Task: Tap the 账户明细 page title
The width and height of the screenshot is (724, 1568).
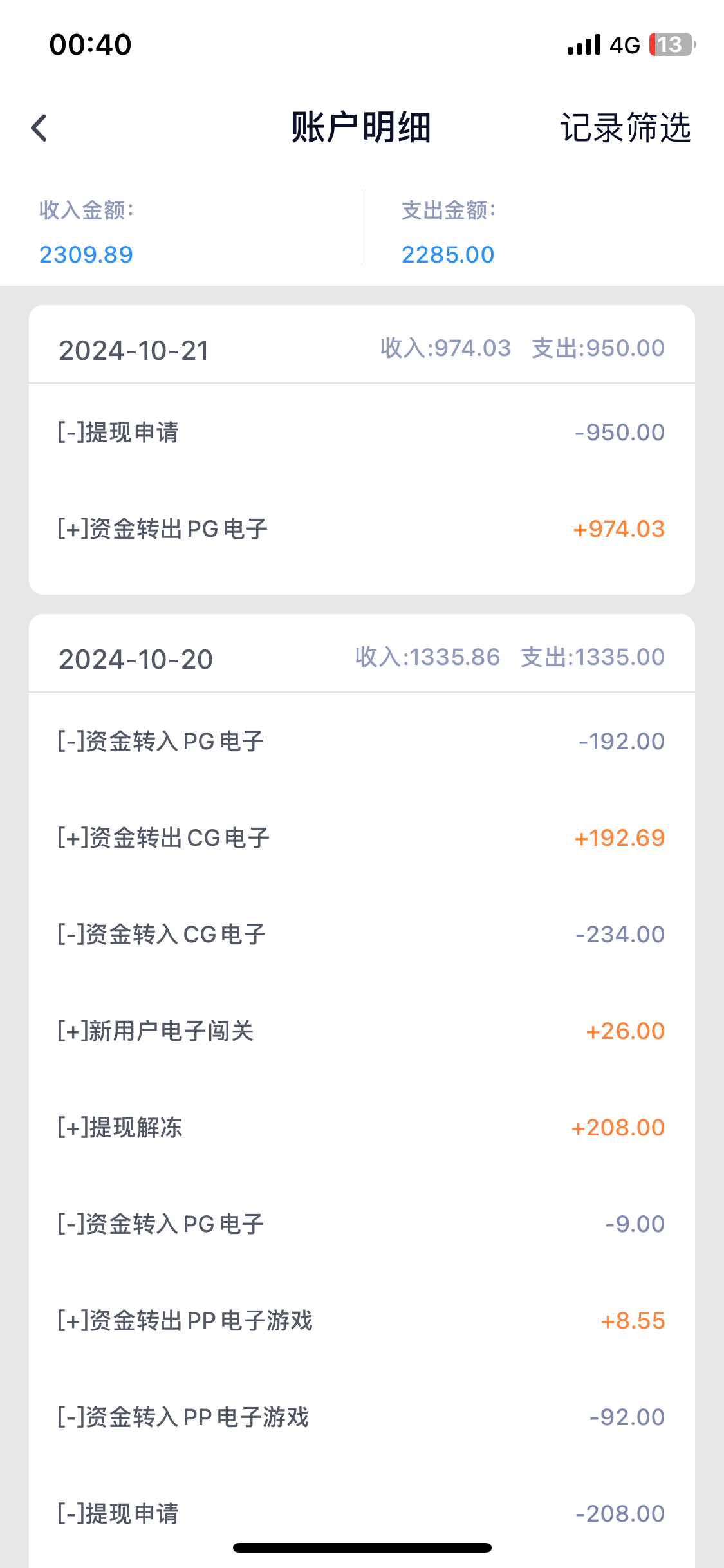Action: click(x=361, y=127)
